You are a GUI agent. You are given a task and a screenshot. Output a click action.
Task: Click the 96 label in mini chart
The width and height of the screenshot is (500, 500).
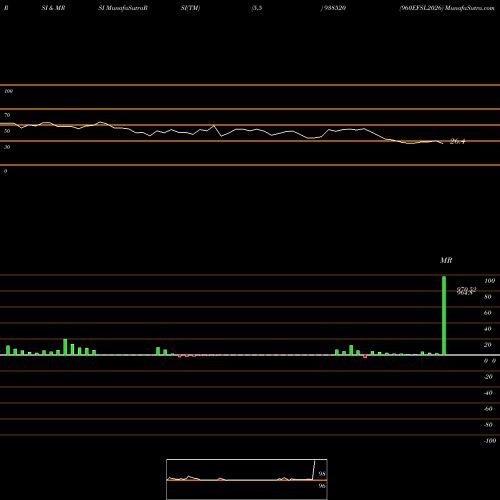click(322, 486)
